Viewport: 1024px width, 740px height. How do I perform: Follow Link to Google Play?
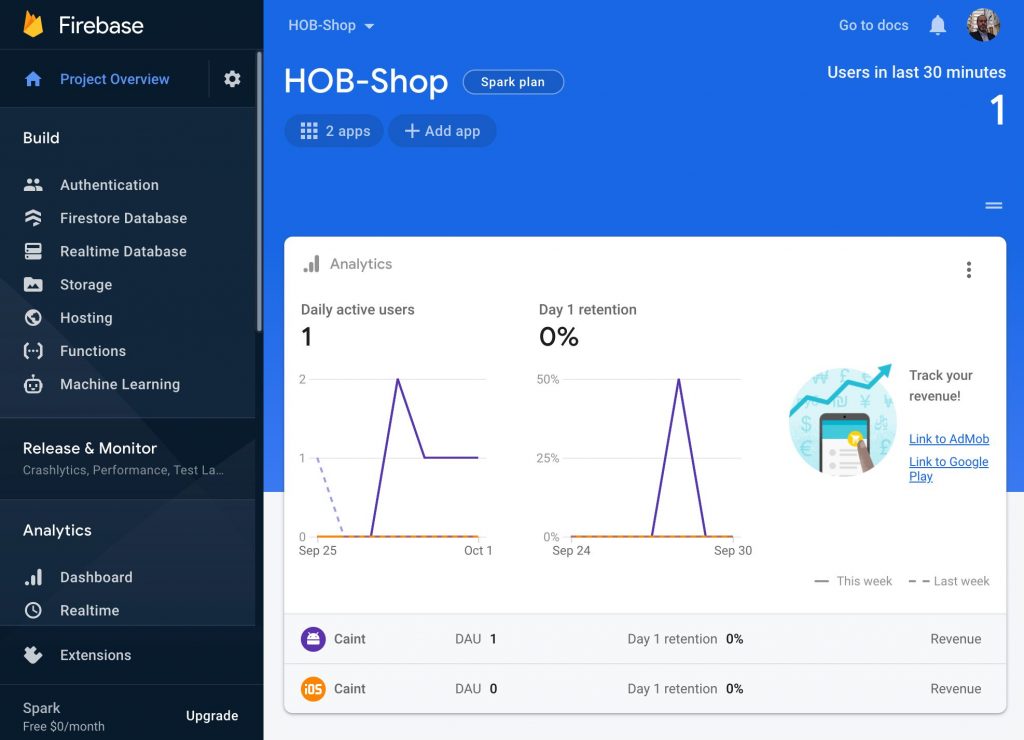click(948, 469)
